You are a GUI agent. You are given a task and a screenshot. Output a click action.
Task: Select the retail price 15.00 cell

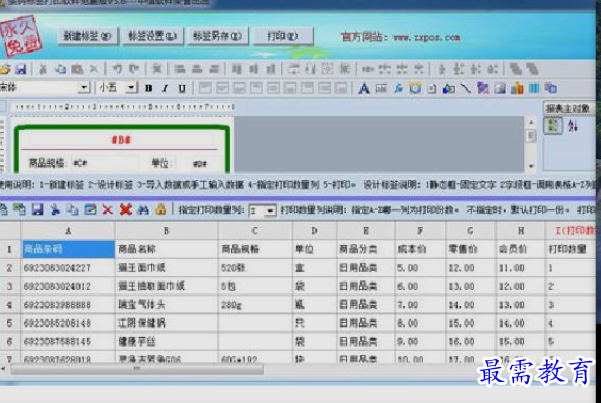(470, 323)
